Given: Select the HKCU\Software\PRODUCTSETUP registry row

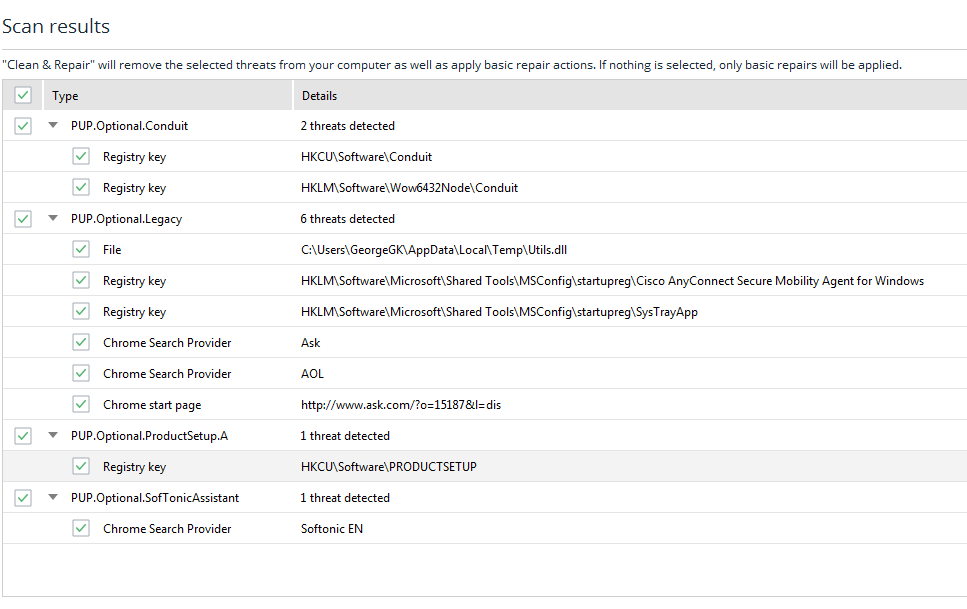Looking at the screenshot, I should (x=389, y=467).
